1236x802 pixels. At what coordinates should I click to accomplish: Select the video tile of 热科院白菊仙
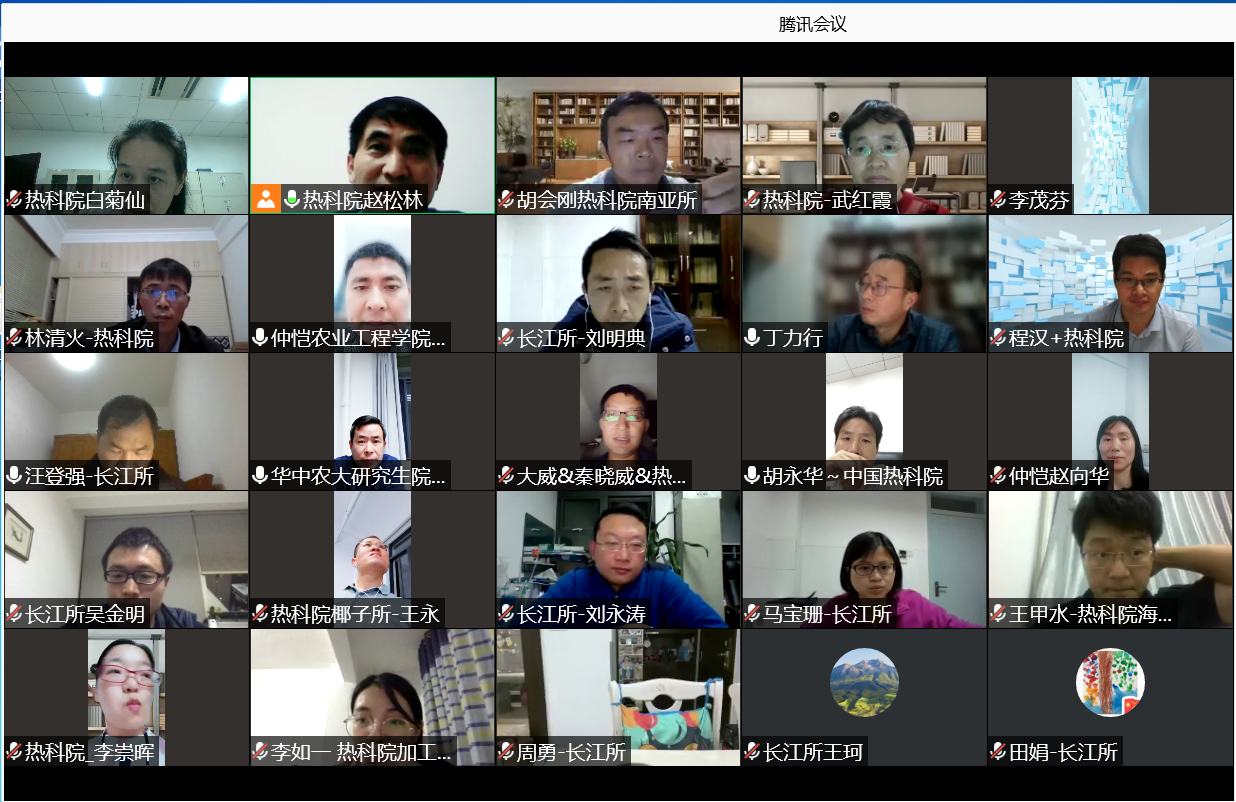pos(126,145)
